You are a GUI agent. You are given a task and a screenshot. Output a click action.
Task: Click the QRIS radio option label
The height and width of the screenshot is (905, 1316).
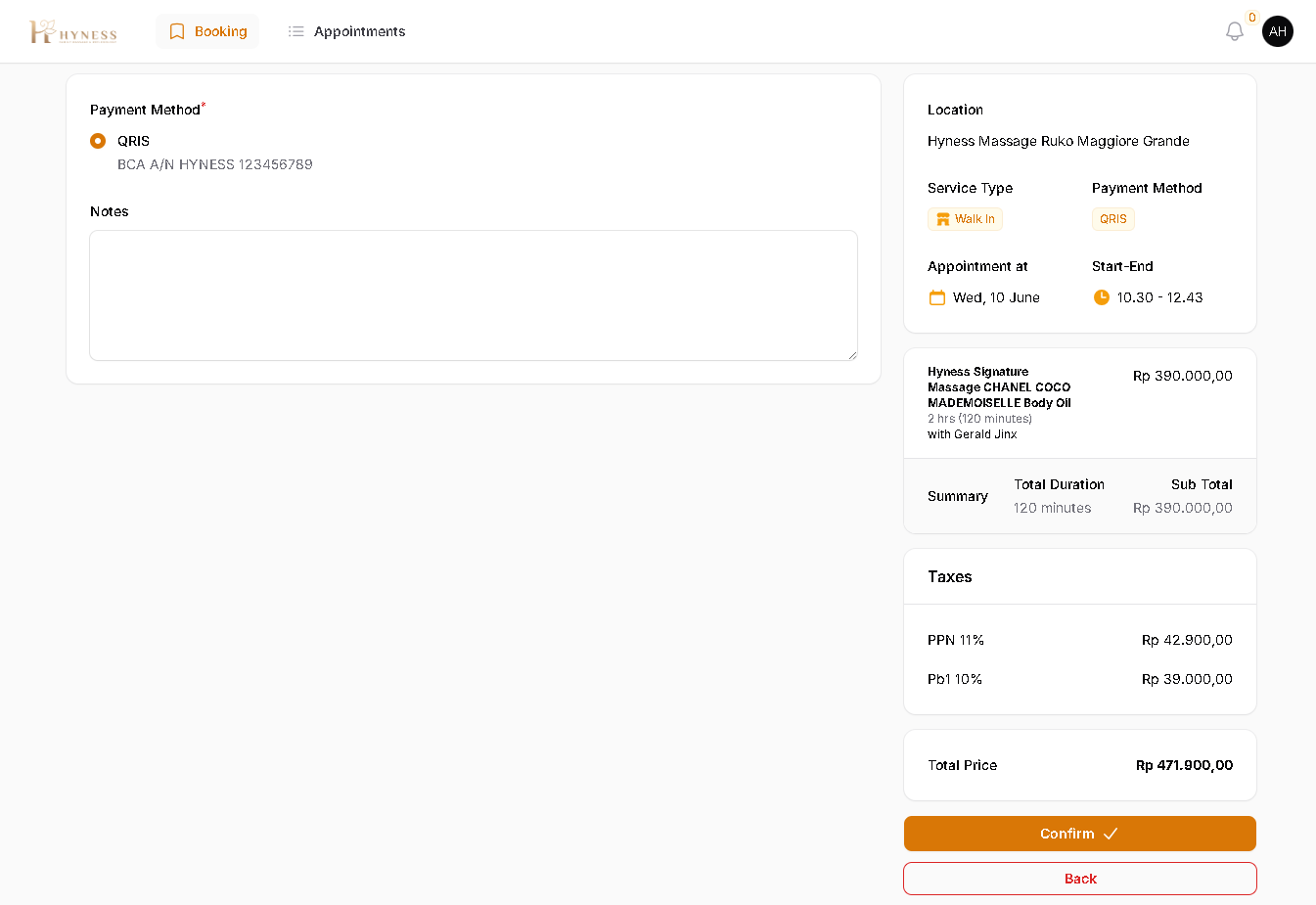133,141
